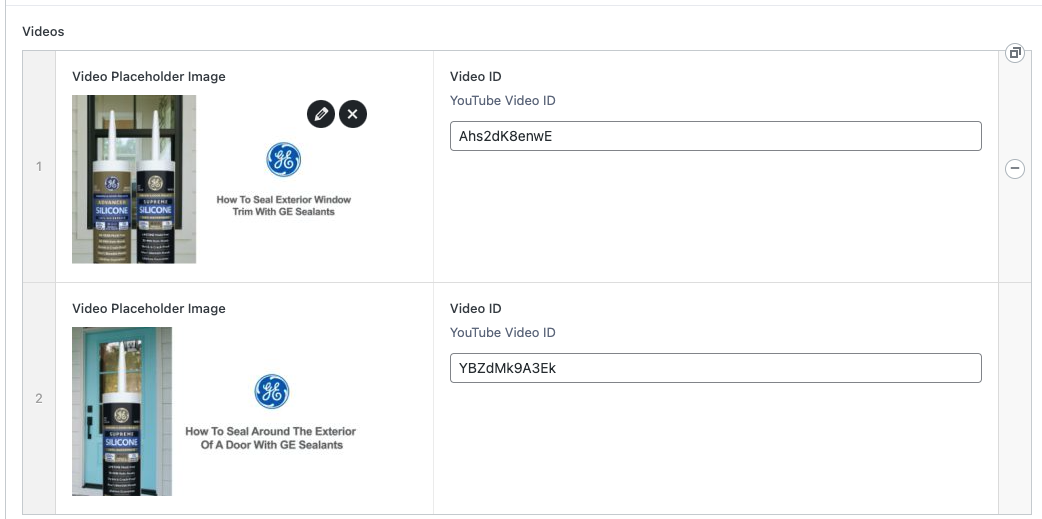Select the teal door thumbnail photo
Image resolution: width=1042 pixels, height=519 pixels.
(122, 411)
